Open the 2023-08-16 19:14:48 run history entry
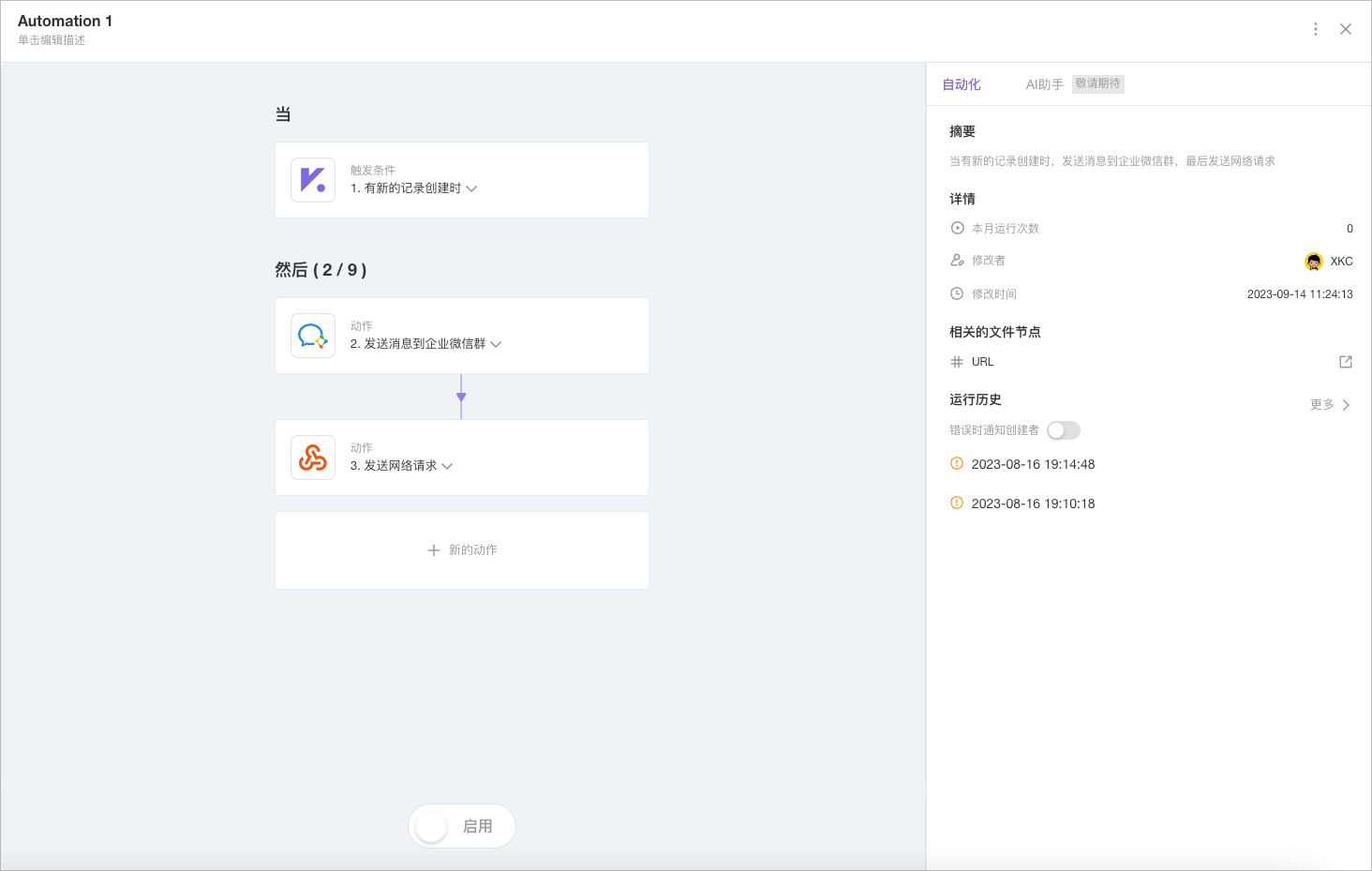This screenshot has width=1372, height=871. (1033, 464)
